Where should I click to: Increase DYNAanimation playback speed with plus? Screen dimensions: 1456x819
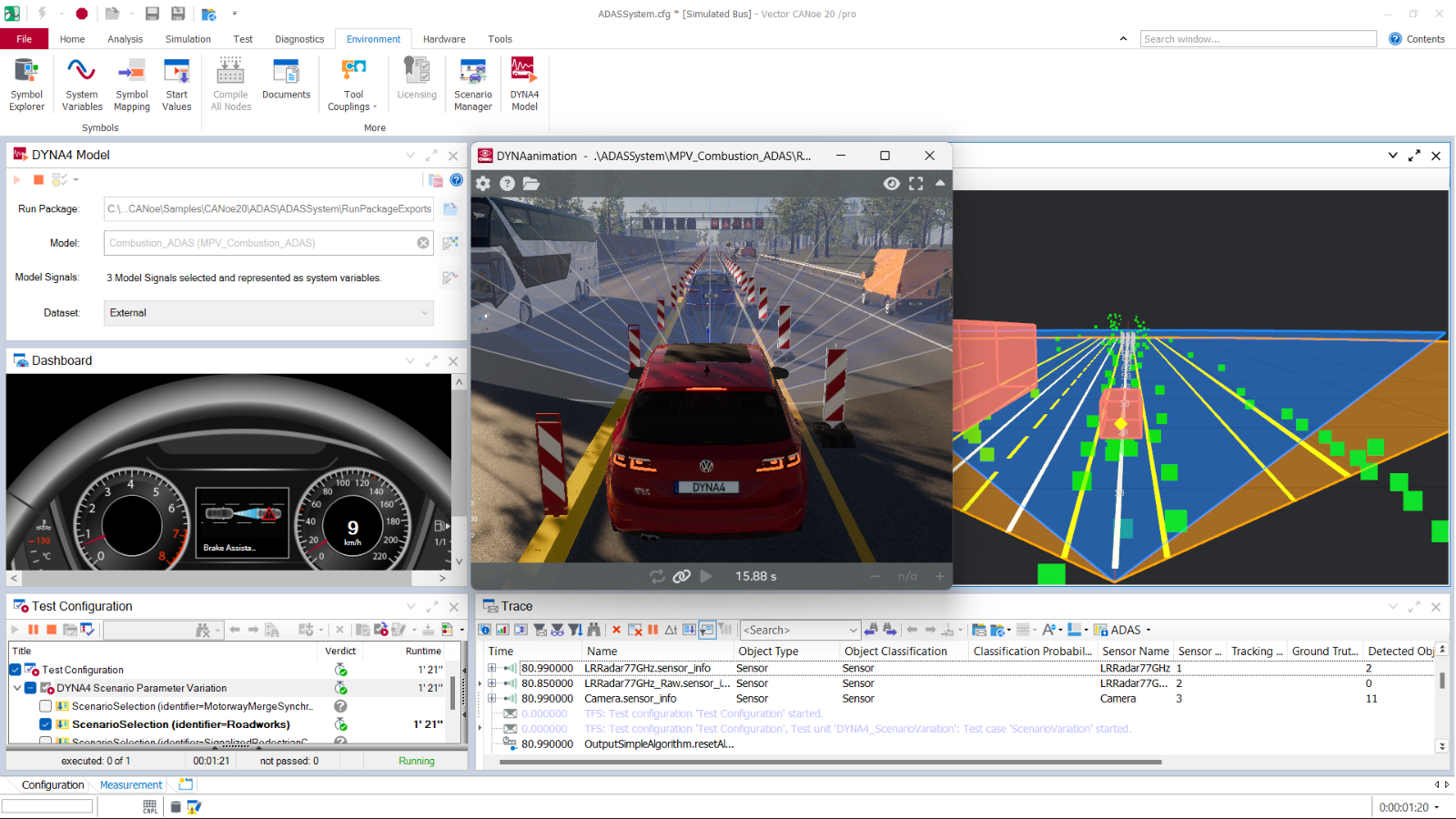pyautogui.click(x=940, y=576)
